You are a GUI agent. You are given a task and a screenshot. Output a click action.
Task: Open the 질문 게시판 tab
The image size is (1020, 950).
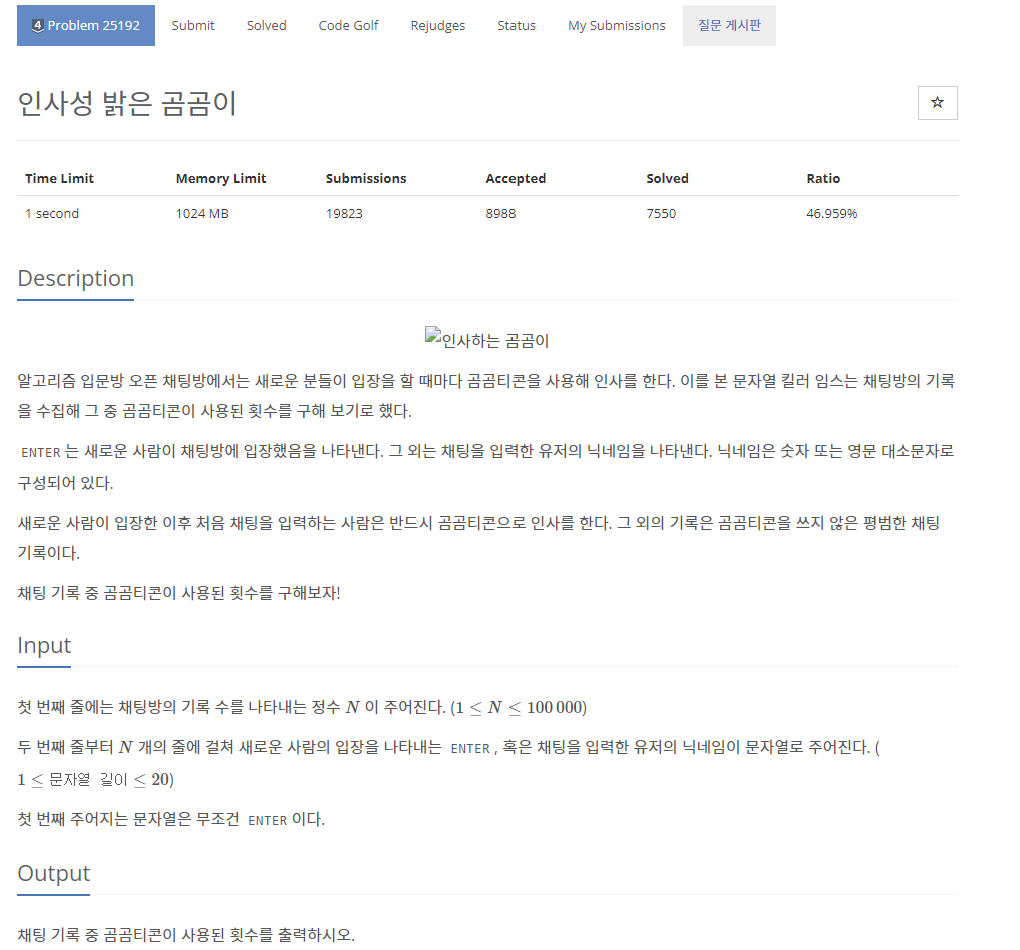click(729, 25)
